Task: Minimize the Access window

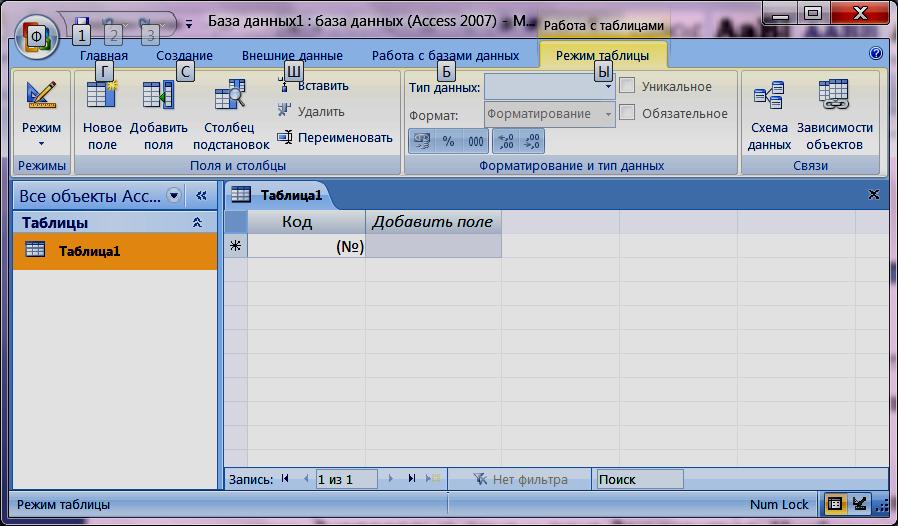Action: coord(779,14)
